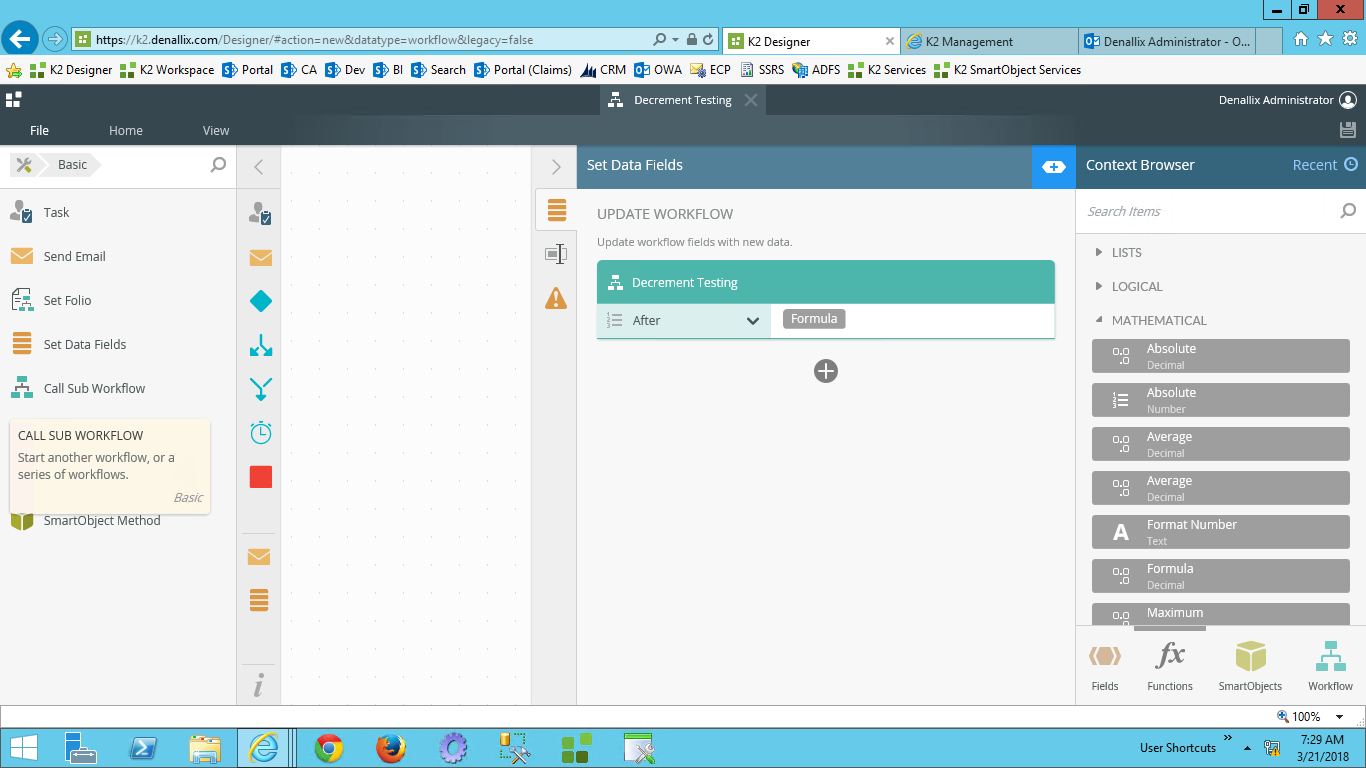Click the split arrows icon in favorites bar
The height and width of the screenshot is (768, 1366).
point(260,345)
